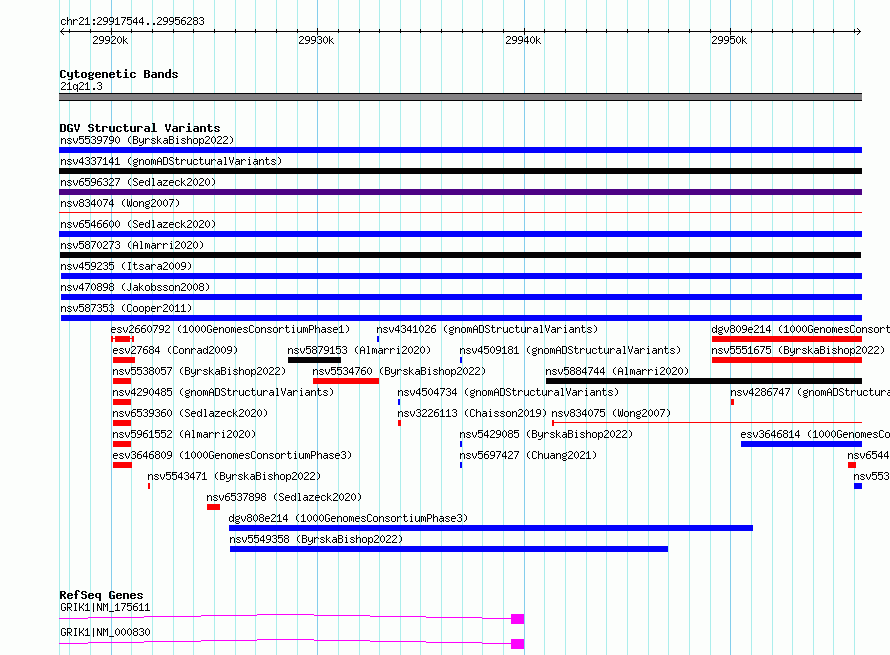Click the black bar under nsv5879153
The image size is (890, 655).
[x=314, y=360]
